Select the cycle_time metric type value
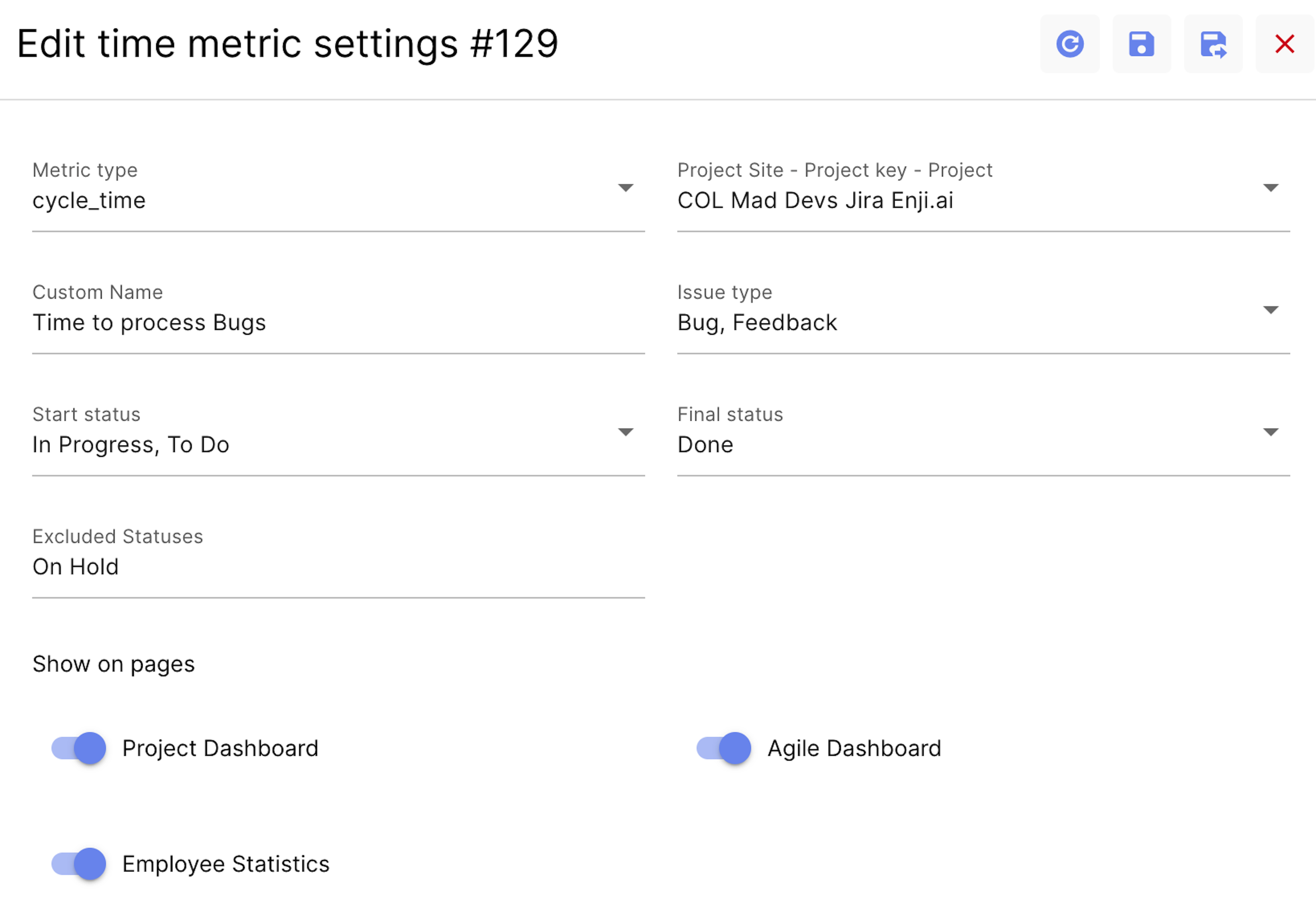 pos(89,200)
